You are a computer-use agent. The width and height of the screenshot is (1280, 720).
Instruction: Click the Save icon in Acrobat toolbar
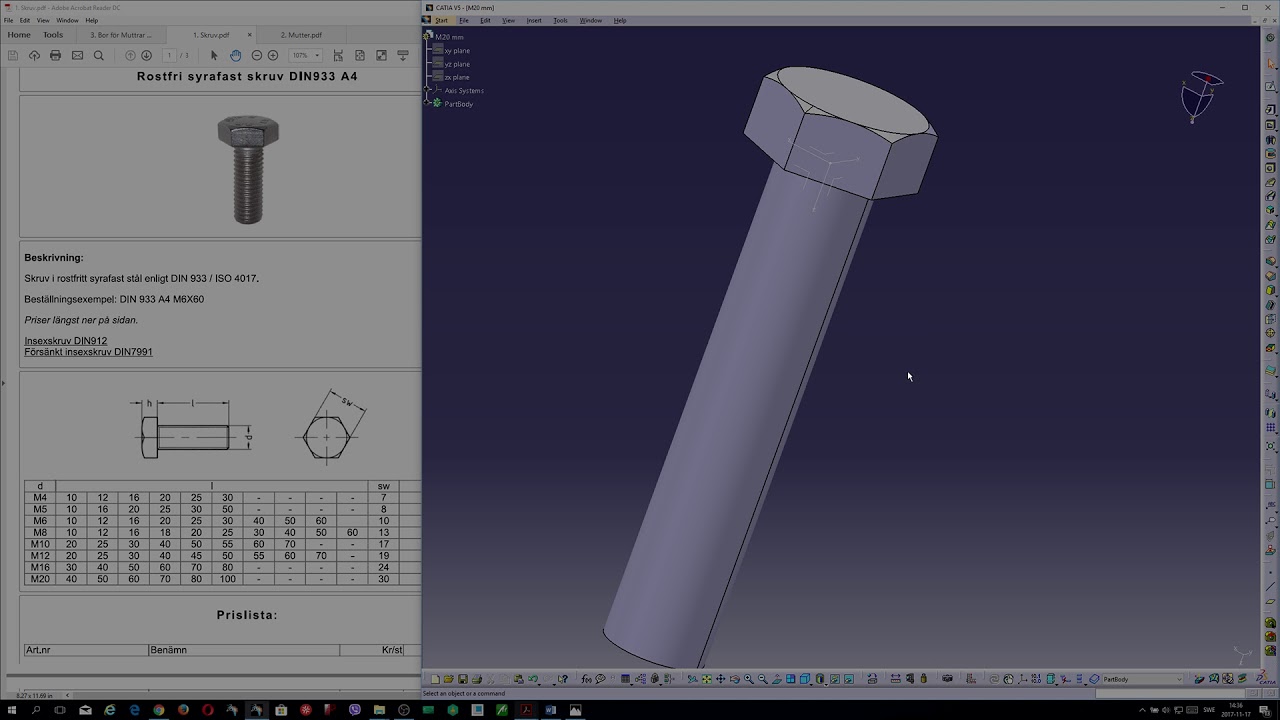[x=13, y=55]
